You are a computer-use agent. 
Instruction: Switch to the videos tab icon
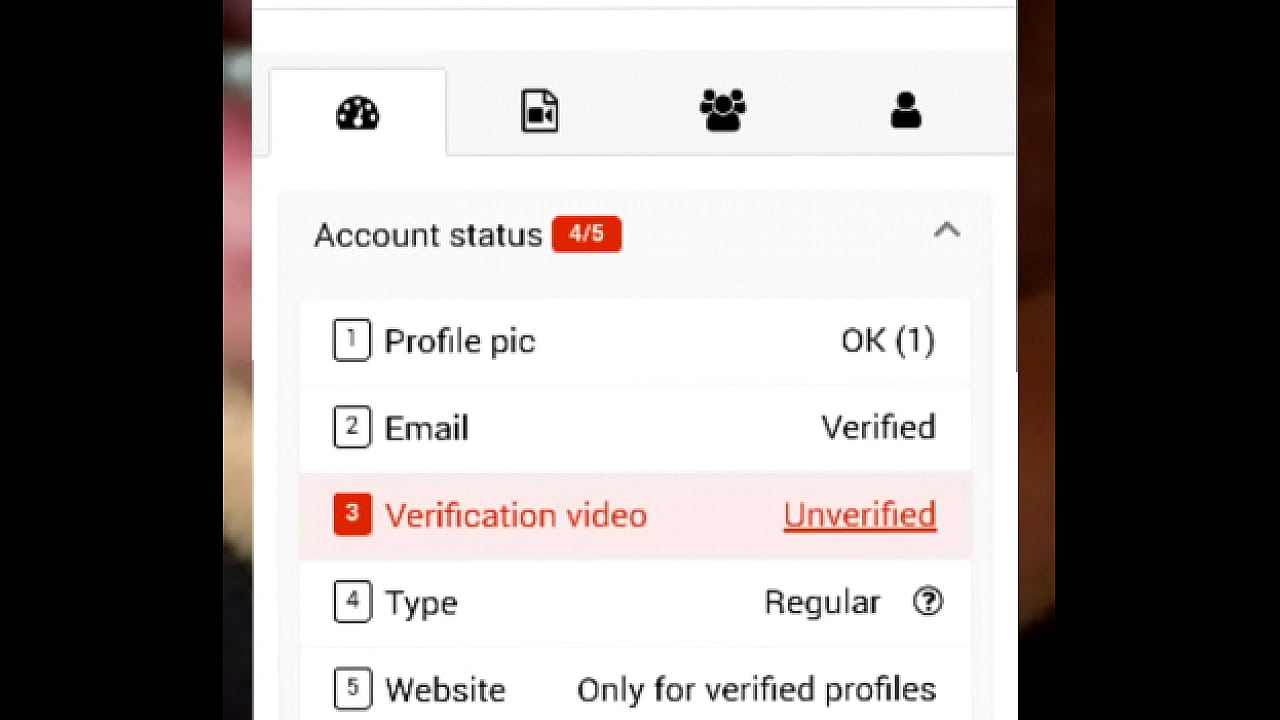coord(540,112)
